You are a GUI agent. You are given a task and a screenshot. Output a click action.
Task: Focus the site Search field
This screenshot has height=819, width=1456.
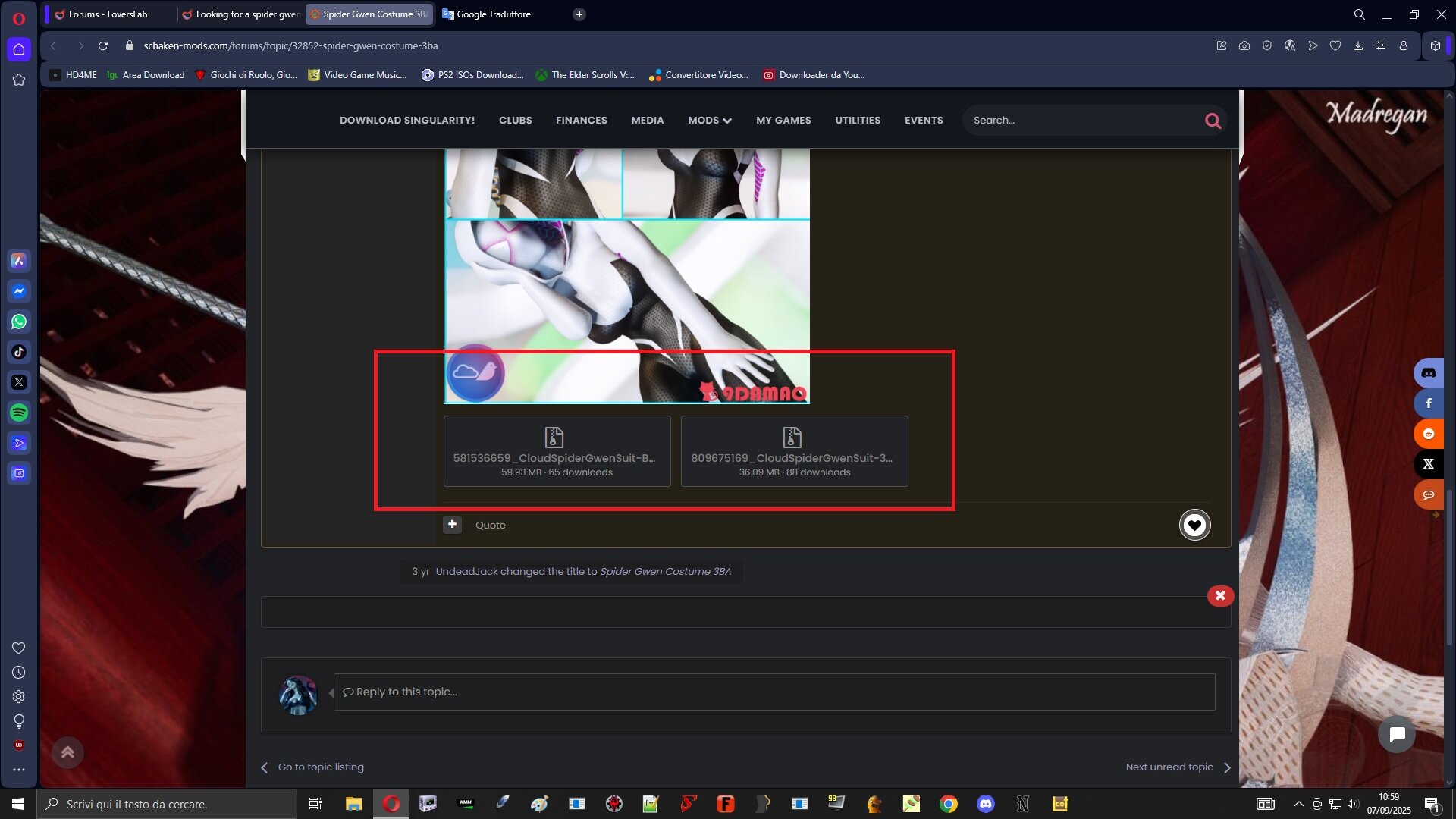click(1082, 121)
